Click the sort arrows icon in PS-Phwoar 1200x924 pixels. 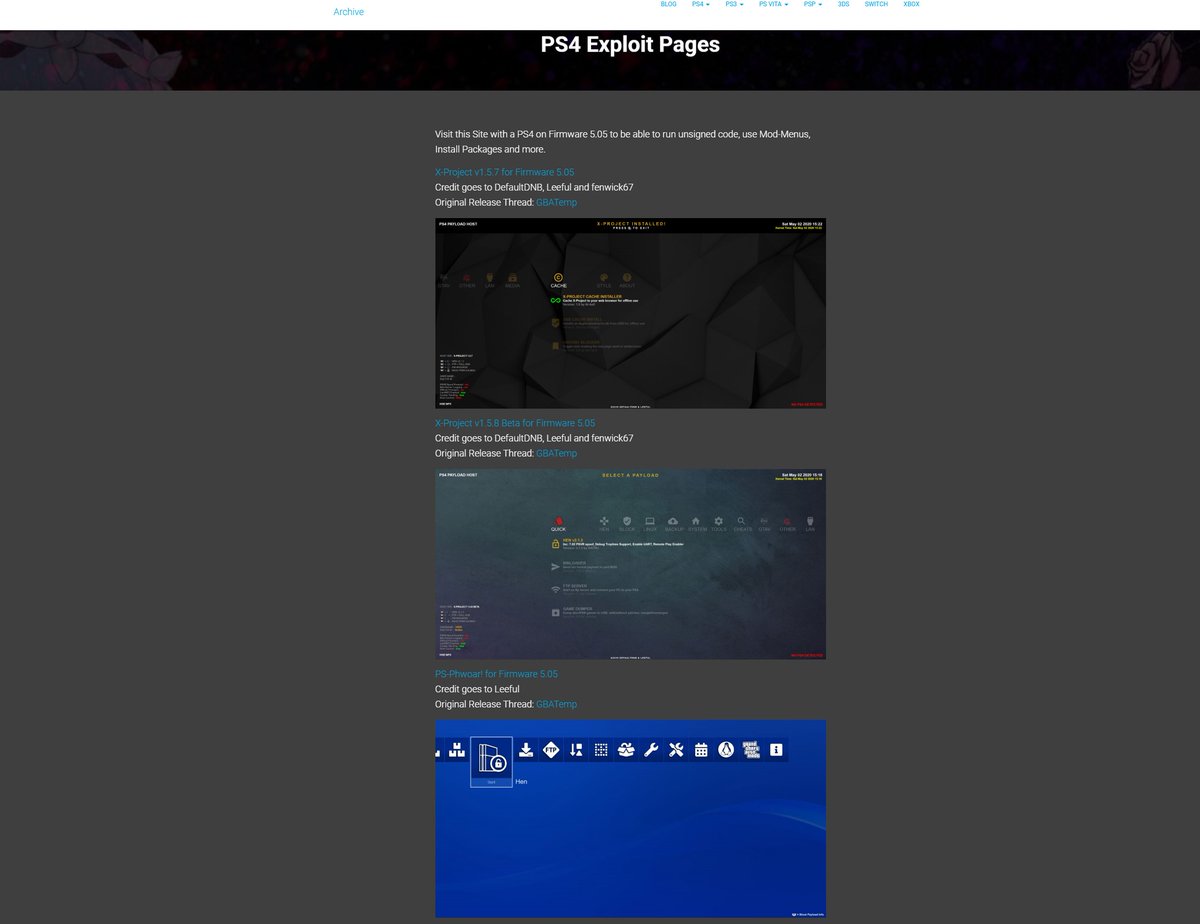point(576,750)
